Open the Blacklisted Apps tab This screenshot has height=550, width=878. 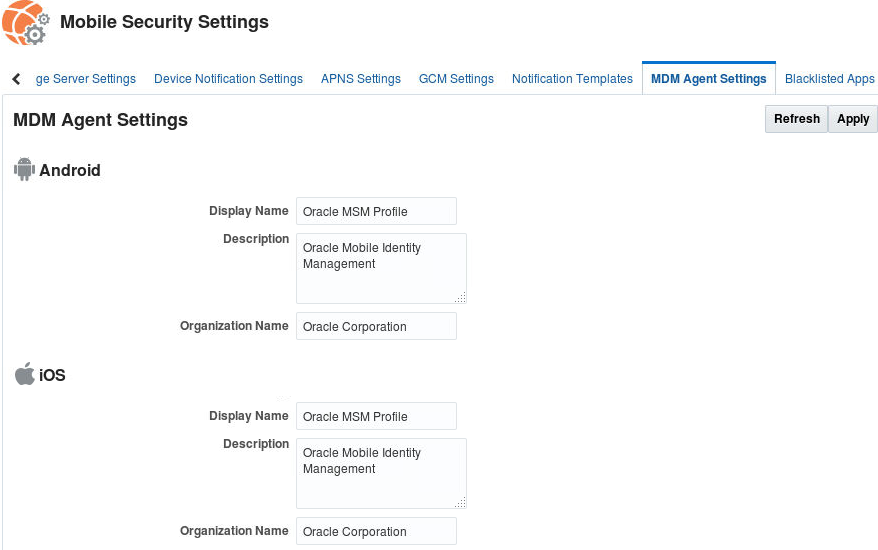(829, 79)
